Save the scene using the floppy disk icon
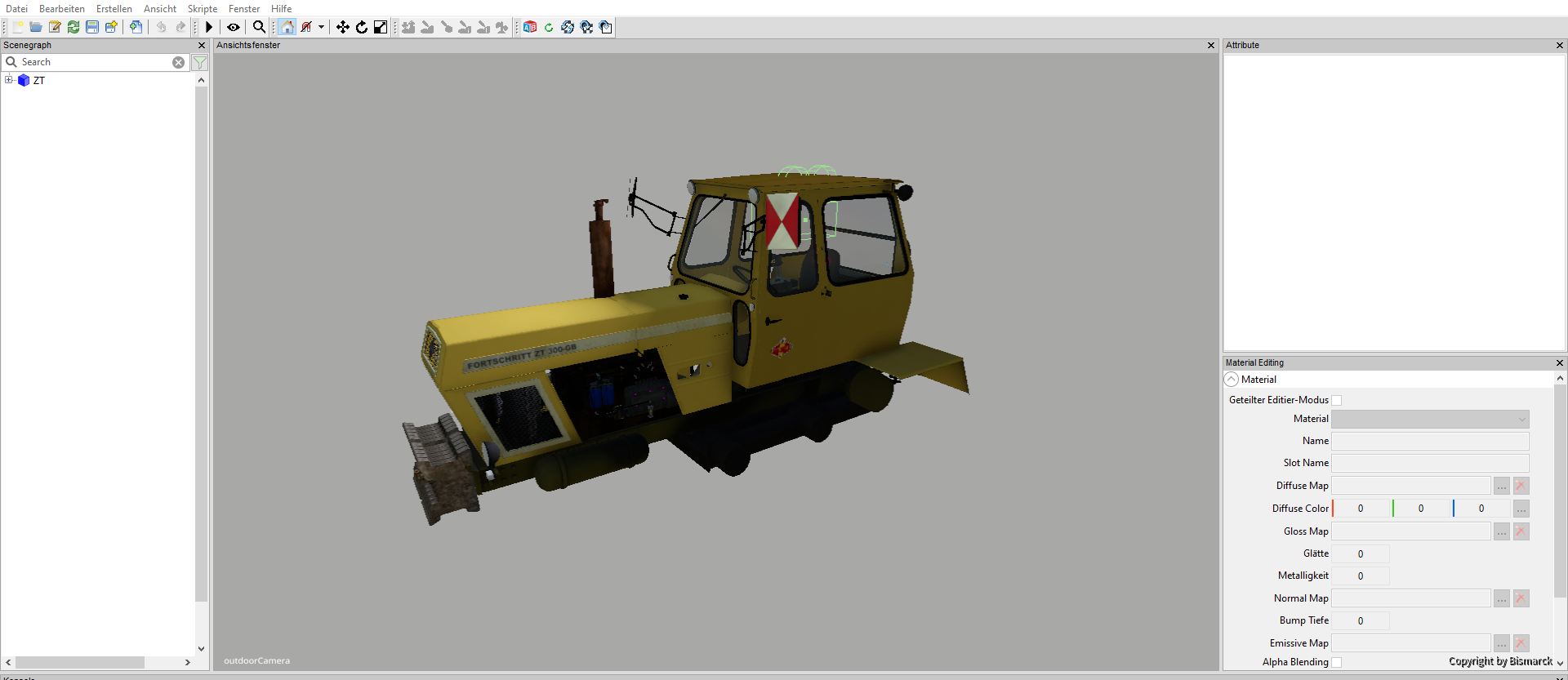 pos(92,27)
